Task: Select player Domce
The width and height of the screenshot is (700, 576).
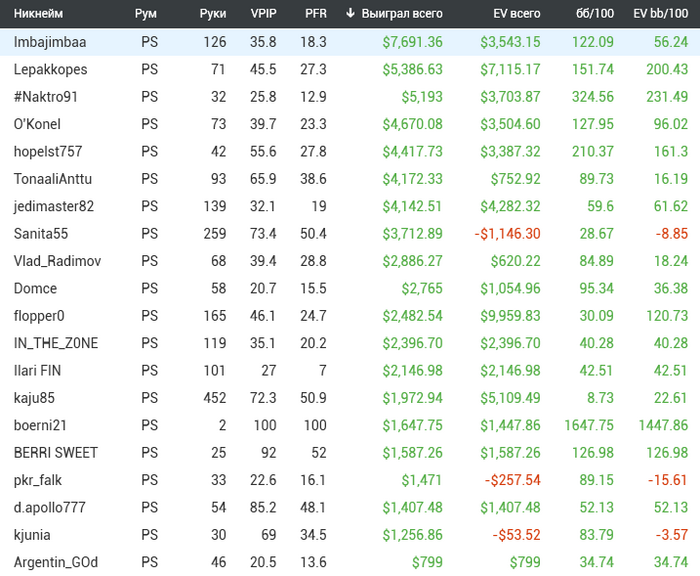Action: pos(35,288)
